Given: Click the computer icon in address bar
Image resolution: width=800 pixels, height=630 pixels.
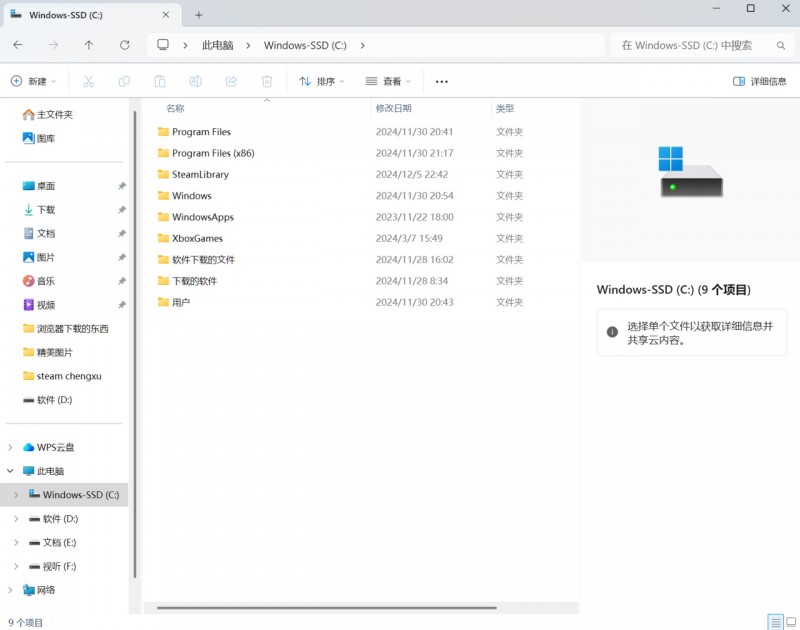Looking at the screenshot, I should [x=163, y=45].
